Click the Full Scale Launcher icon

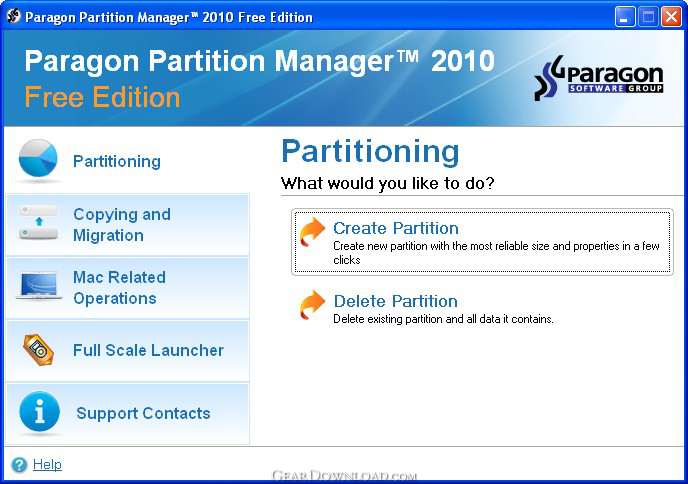39,350
